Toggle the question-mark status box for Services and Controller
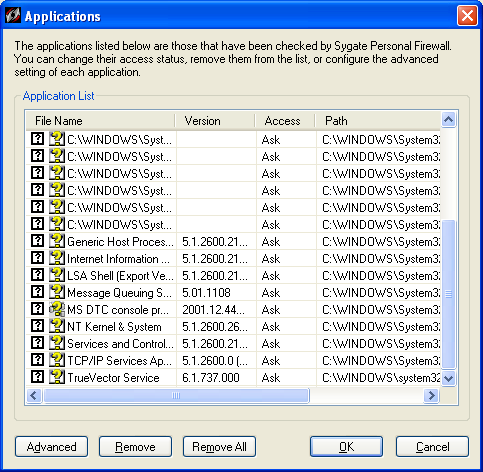 pos(37,342)
